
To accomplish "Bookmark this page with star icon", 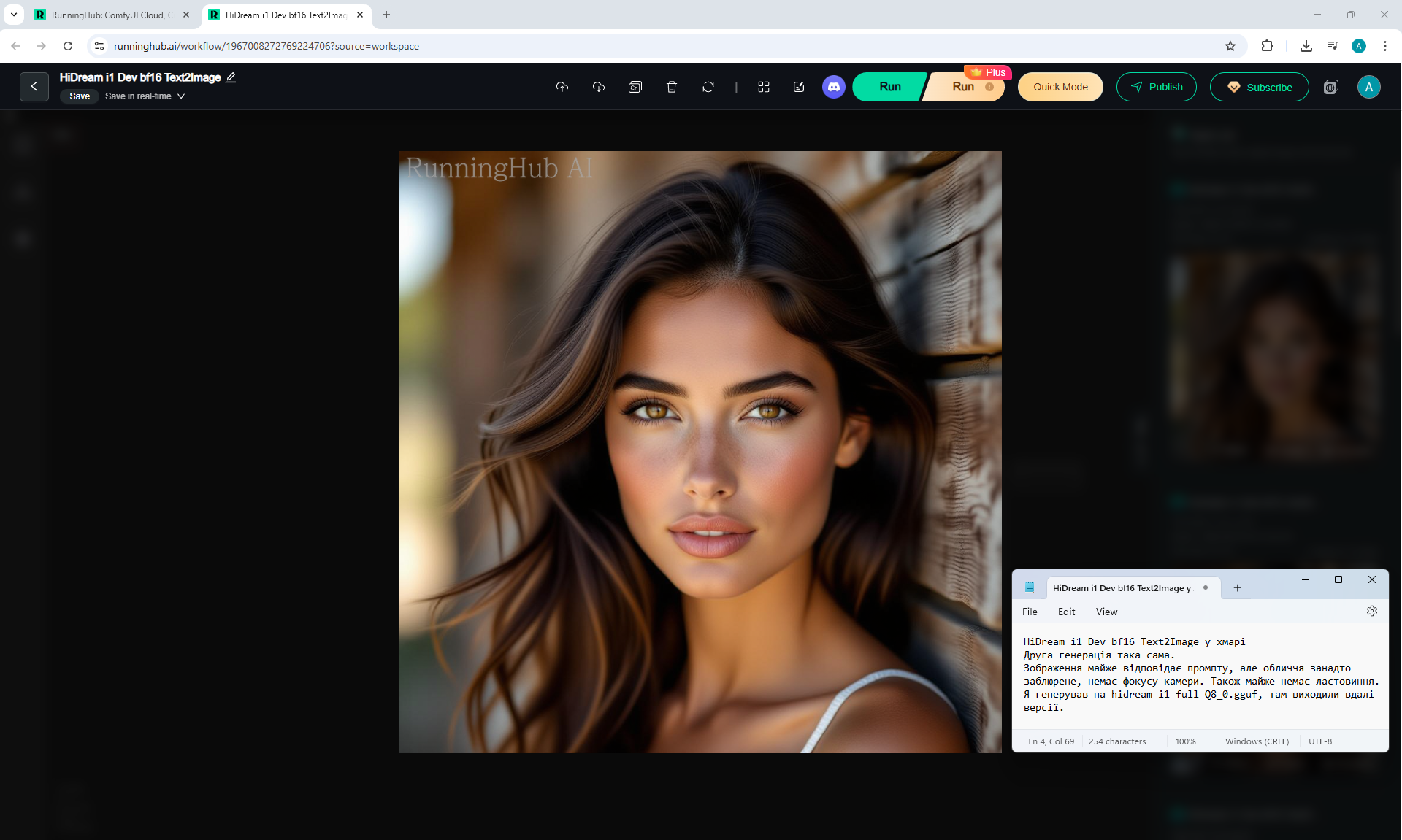I will 1230,46.
